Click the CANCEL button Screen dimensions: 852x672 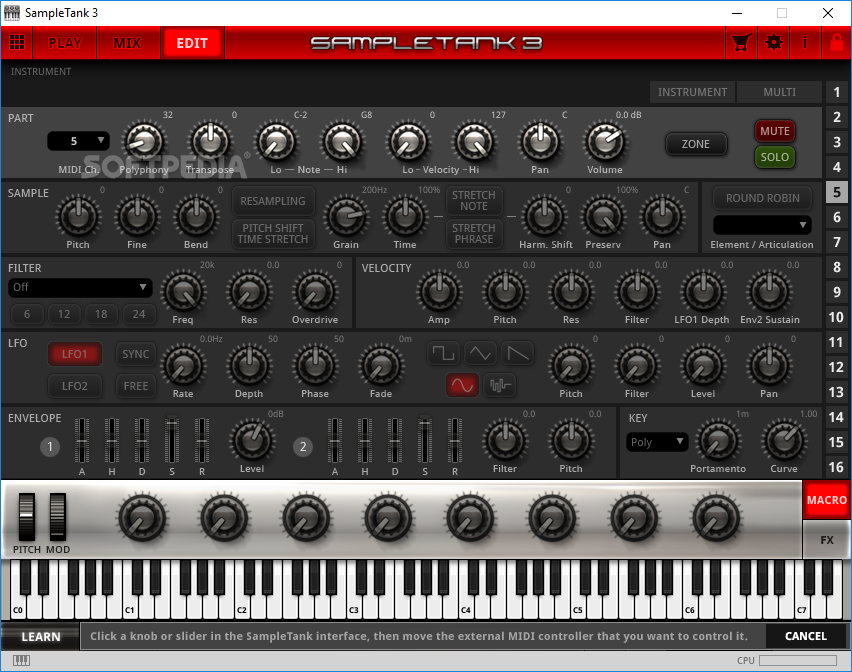point(806,636)
